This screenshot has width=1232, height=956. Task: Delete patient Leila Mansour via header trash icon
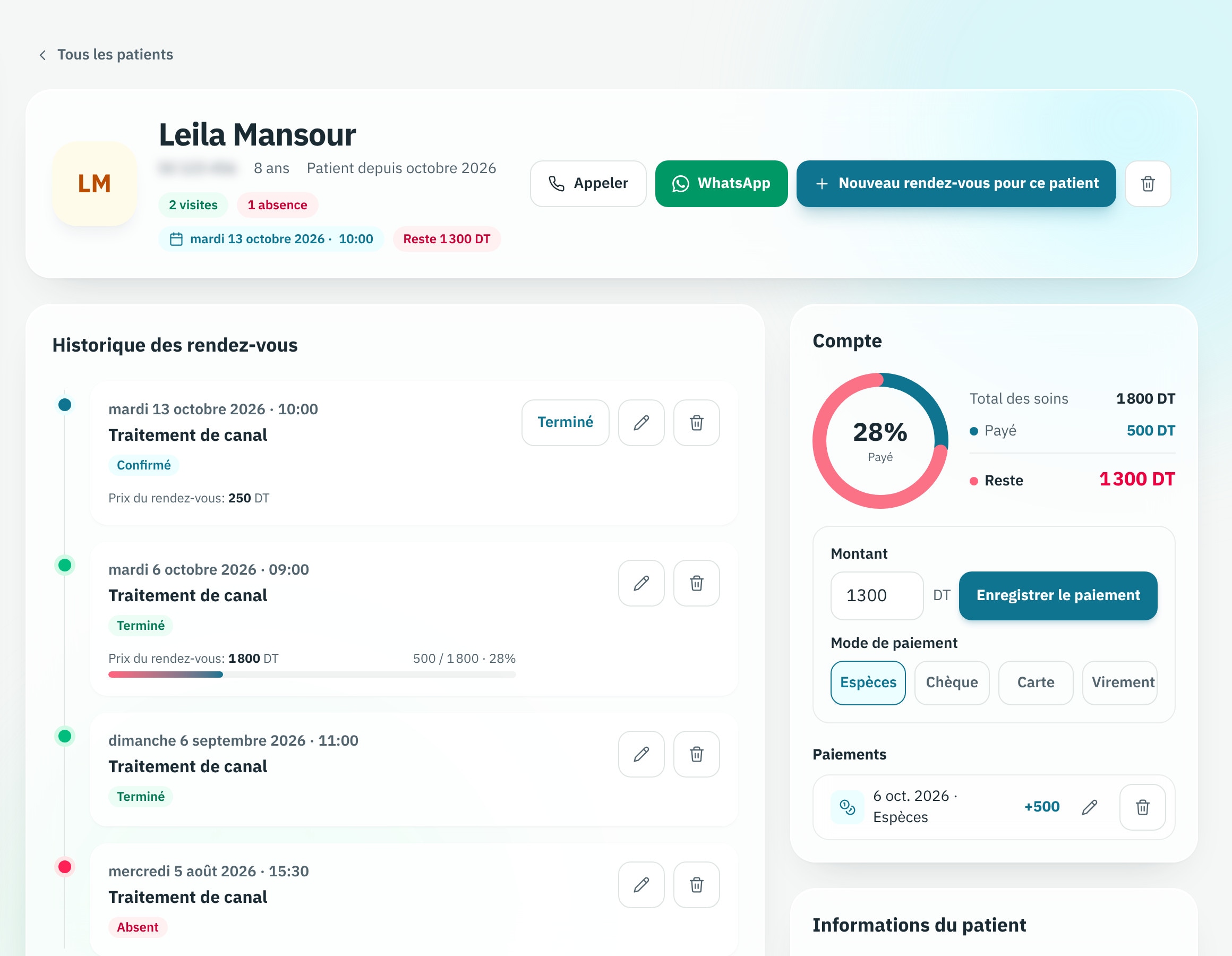(1148, 183)
